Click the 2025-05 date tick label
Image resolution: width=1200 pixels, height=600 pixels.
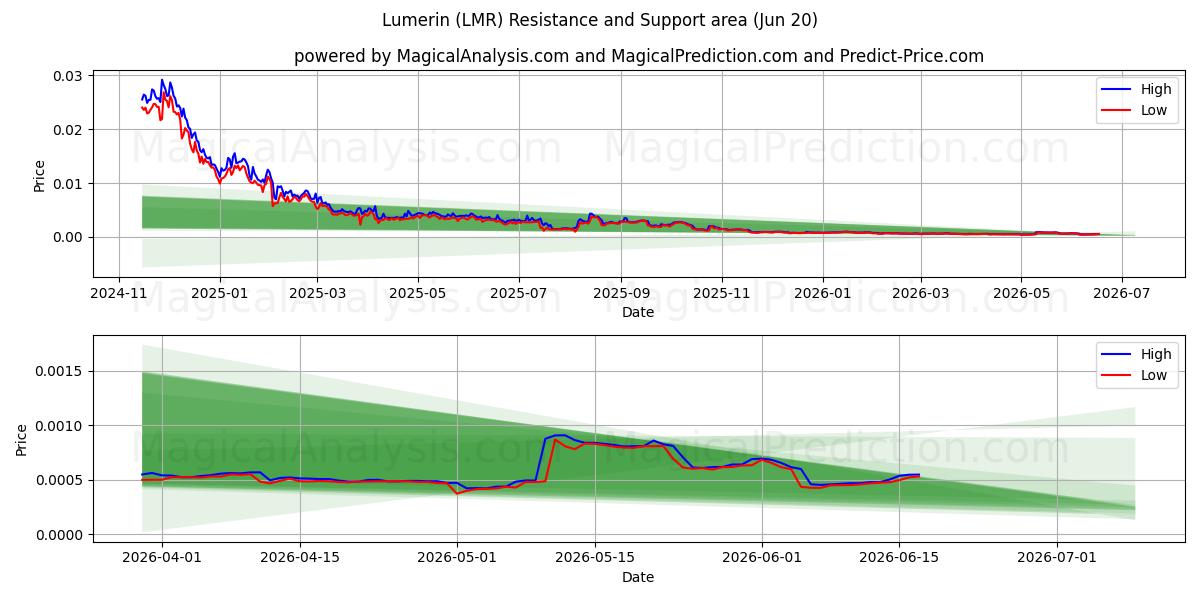tap(417, 293)
